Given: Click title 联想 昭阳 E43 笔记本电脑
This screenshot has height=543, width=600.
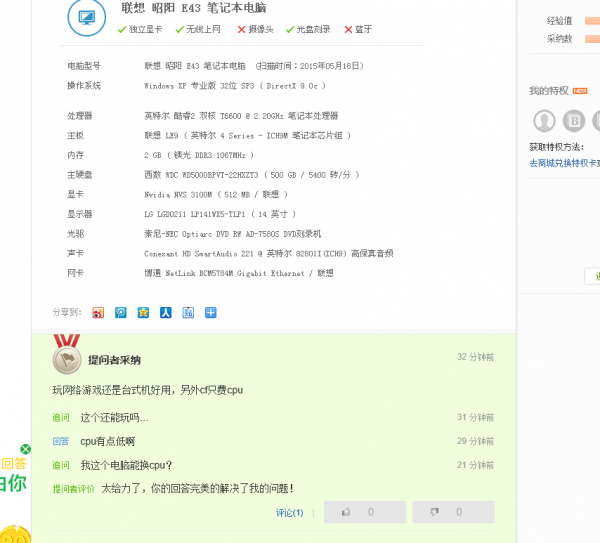Looking at the screenshot, I should tap(194, 8).
